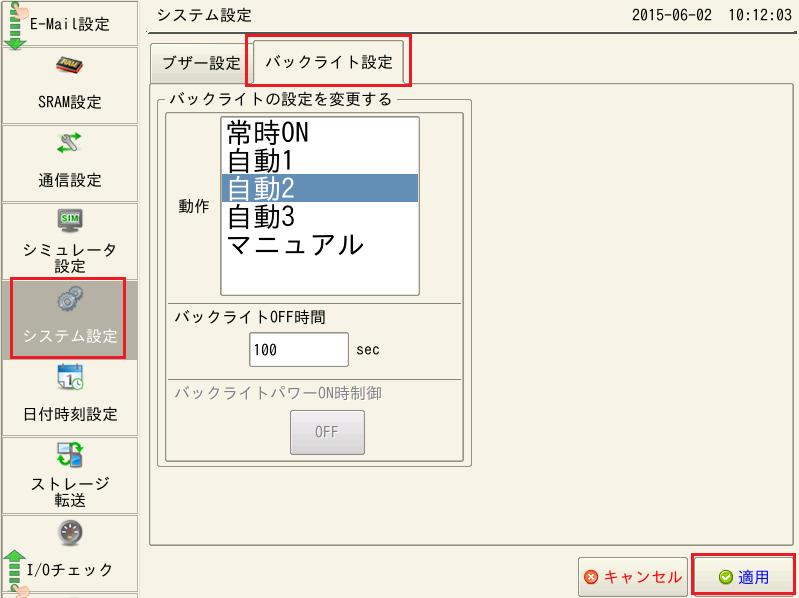Open 日付時刻設定 calendar clock icon
The width and height of the screenshot is (799, 598).
click(69, 377)
